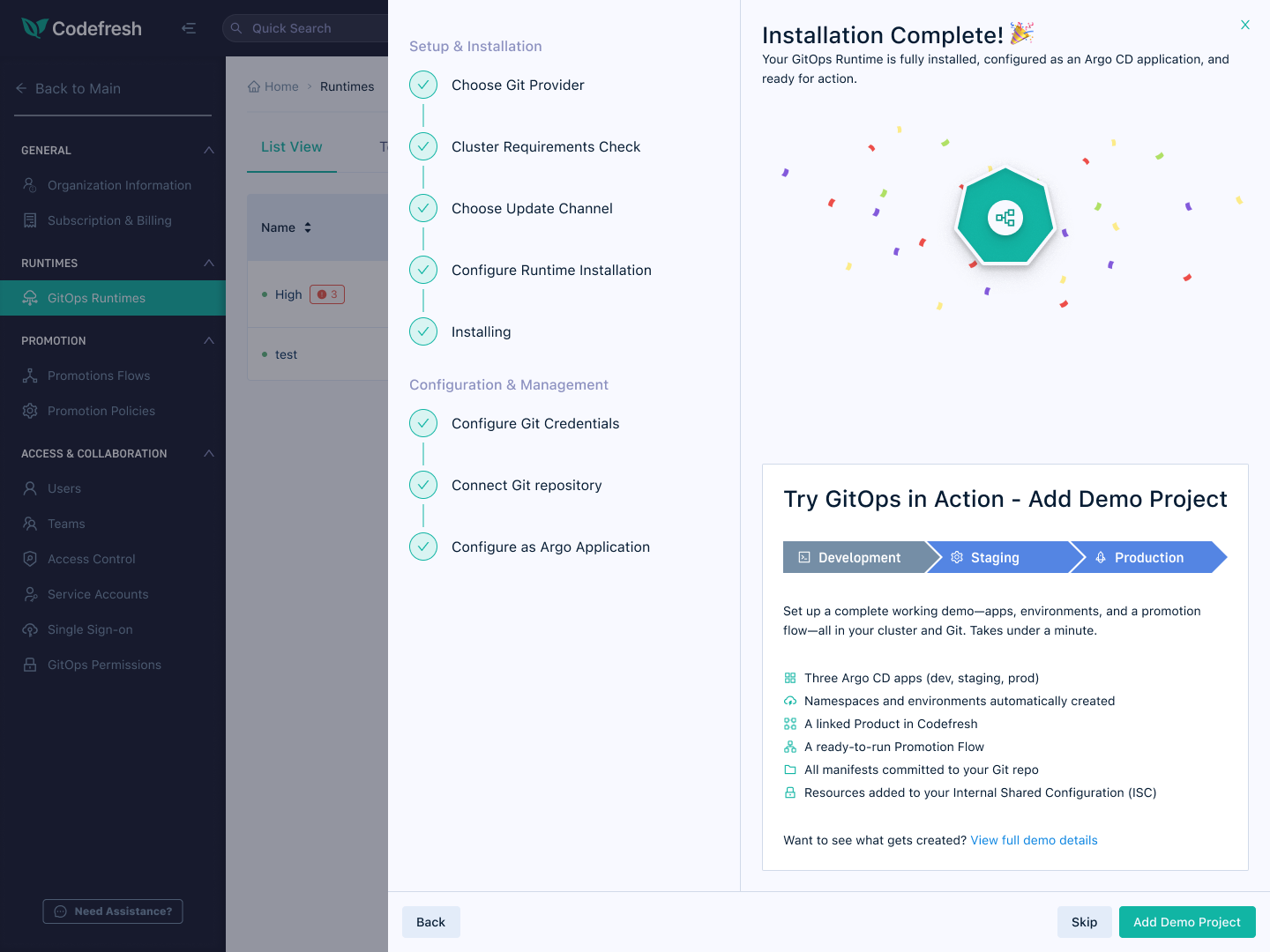Click the Configure Runtime Installation checkmark
This screenshot has width=1270, height=952.
423,270
